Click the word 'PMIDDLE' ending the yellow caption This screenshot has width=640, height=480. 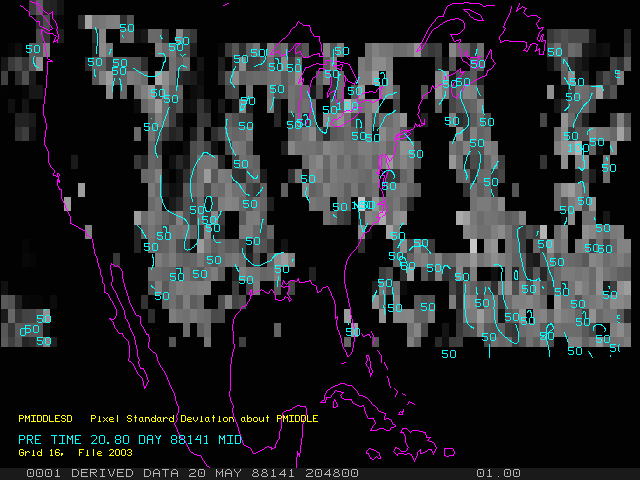point(295,419)
